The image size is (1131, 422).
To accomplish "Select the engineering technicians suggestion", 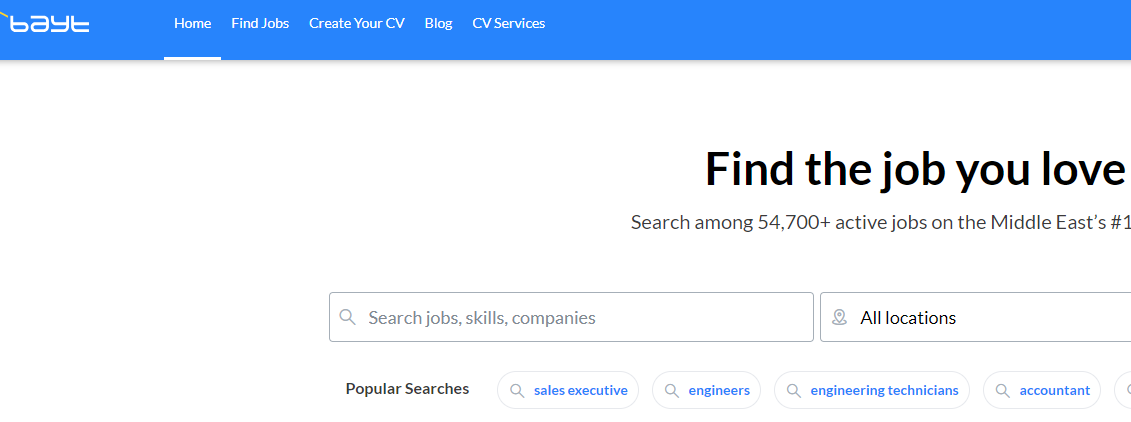I will pos(884,391).
